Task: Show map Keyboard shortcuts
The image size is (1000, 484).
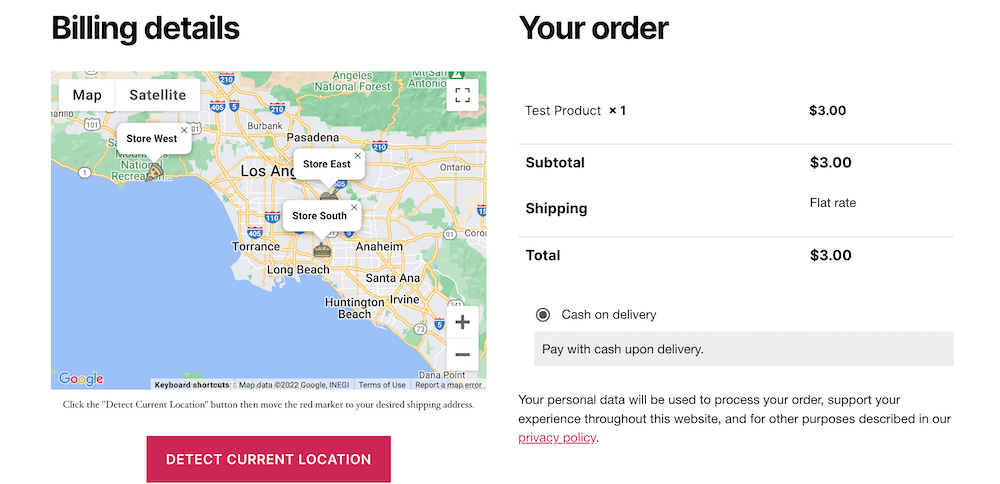Action: [192, 385]
